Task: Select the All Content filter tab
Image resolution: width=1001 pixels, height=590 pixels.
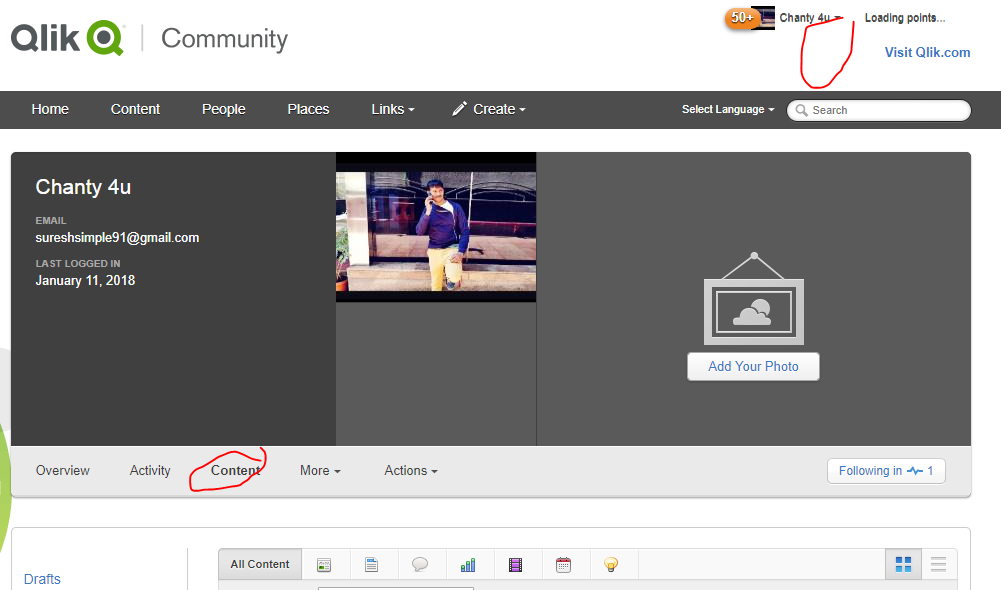Action: click(260, 564)
